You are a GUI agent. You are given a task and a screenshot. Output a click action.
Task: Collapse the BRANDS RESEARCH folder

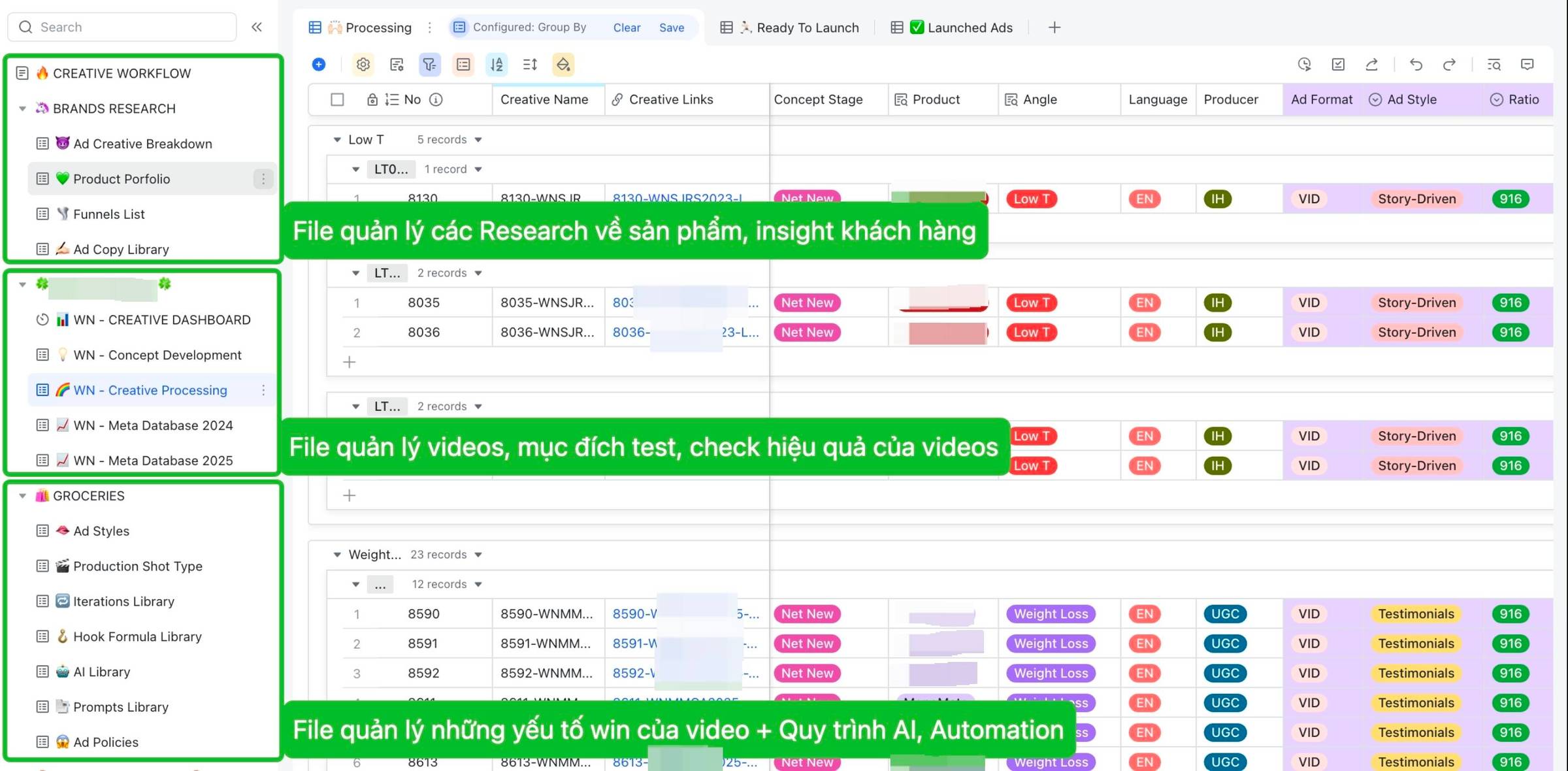23,108
